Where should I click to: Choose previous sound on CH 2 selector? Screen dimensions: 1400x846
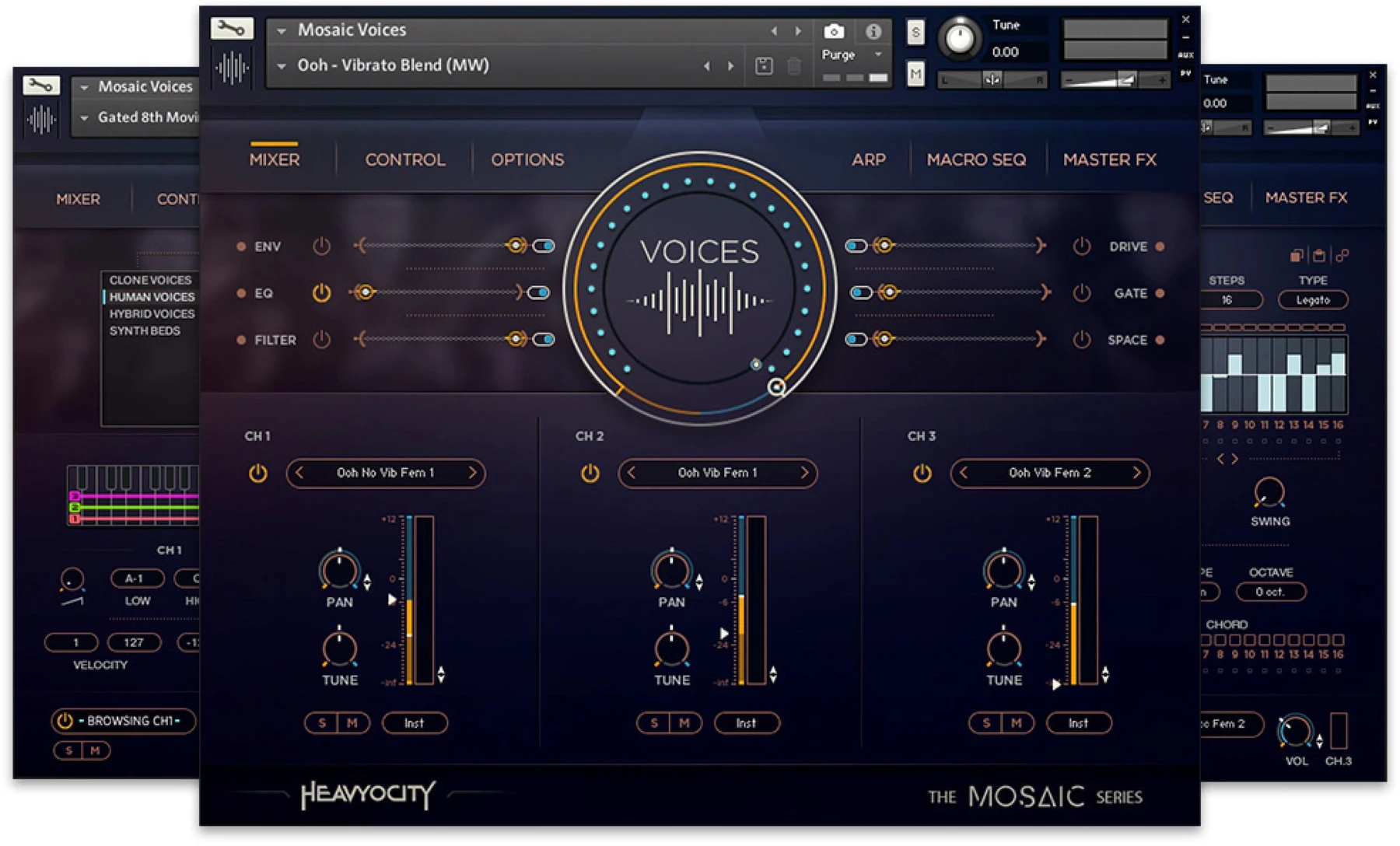pos(632,473)
